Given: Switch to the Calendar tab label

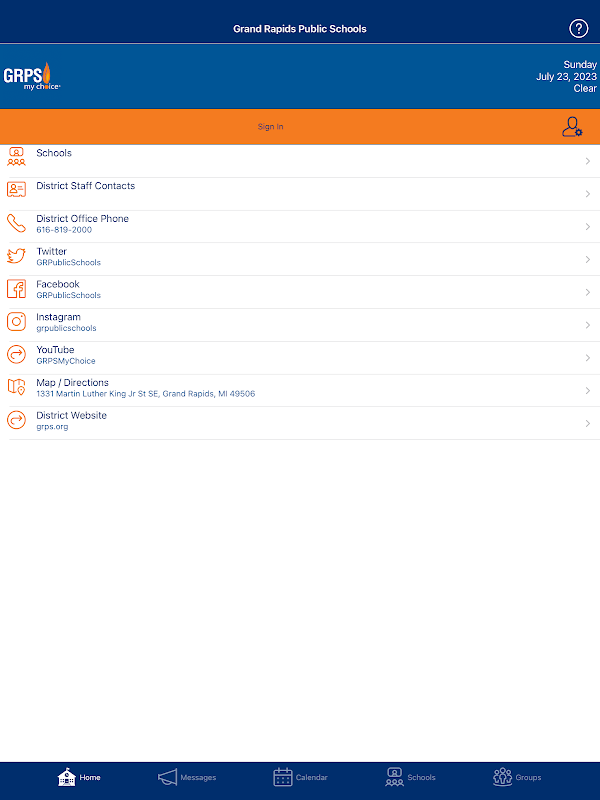Looking at the screenshot, I should [312, 778].
